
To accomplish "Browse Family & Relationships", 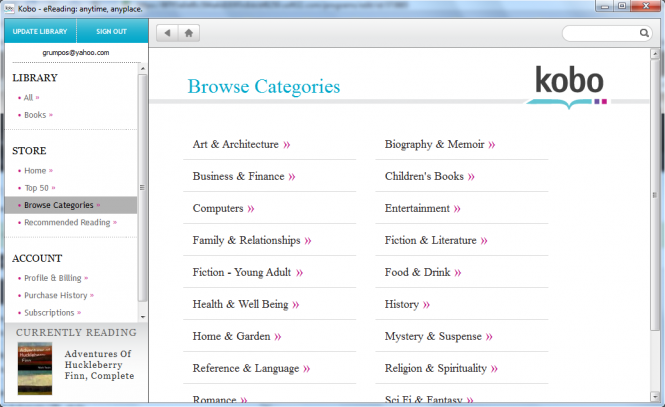I will tap(252, 240).
